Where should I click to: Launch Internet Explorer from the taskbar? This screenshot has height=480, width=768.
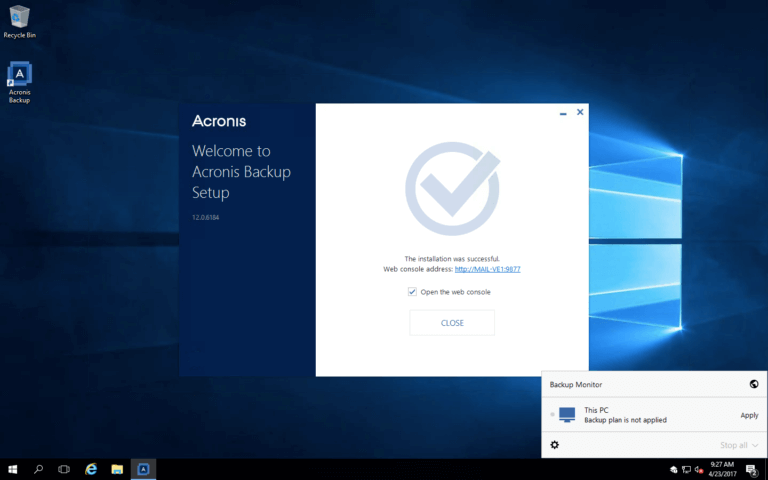(91, 469)
